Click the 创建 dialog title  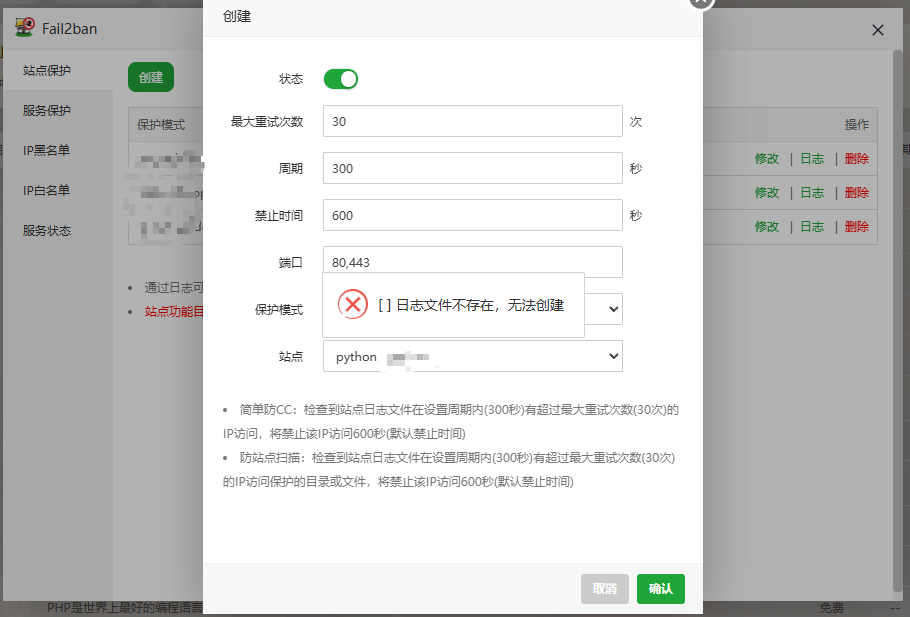point(237,16)
